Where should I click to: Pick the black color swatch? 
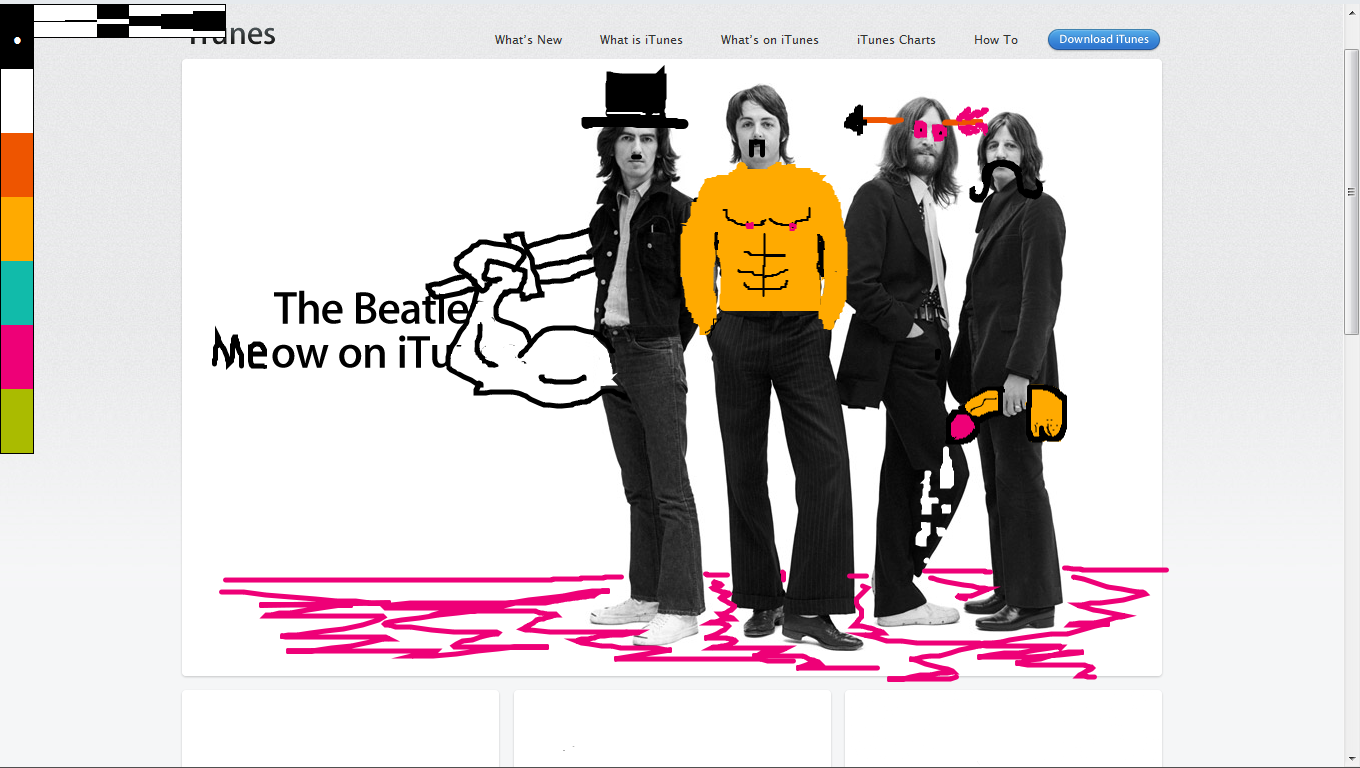[x=17, y=37]
